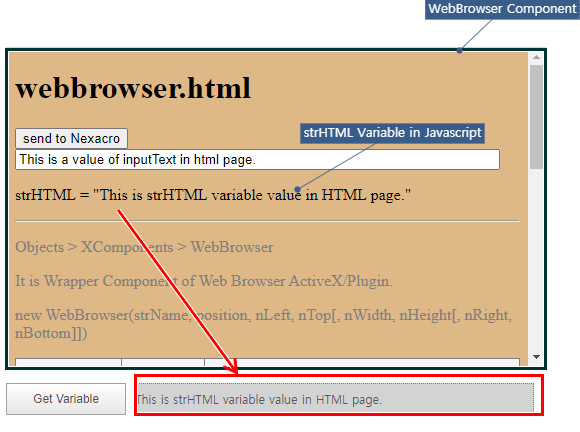580x432 pixels.
Task: Click the 'webbrowser.html' heading
Action: tap(133, 88)
